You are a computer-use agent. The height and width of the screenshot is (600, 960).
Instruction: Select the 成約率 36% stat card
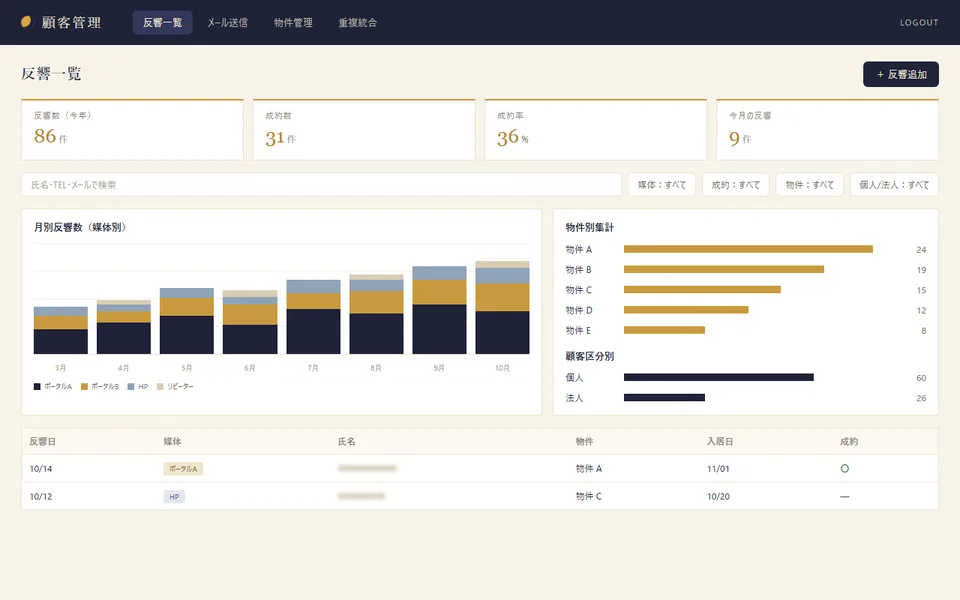[596, 130]
